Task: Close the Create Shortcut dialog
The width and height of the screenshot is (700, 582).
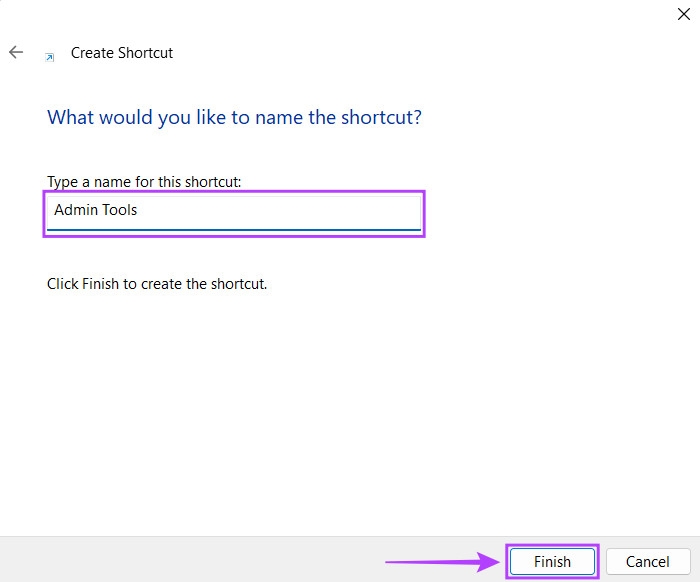Action: pyautogui.click(x=683, y=14)
